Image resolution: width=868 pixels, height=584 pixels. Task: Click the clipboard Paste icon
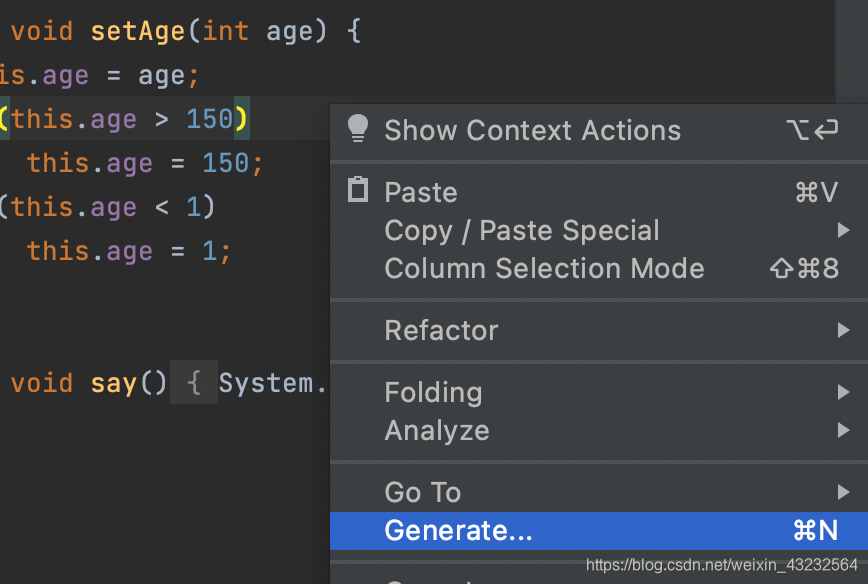(x=357, y=190)
